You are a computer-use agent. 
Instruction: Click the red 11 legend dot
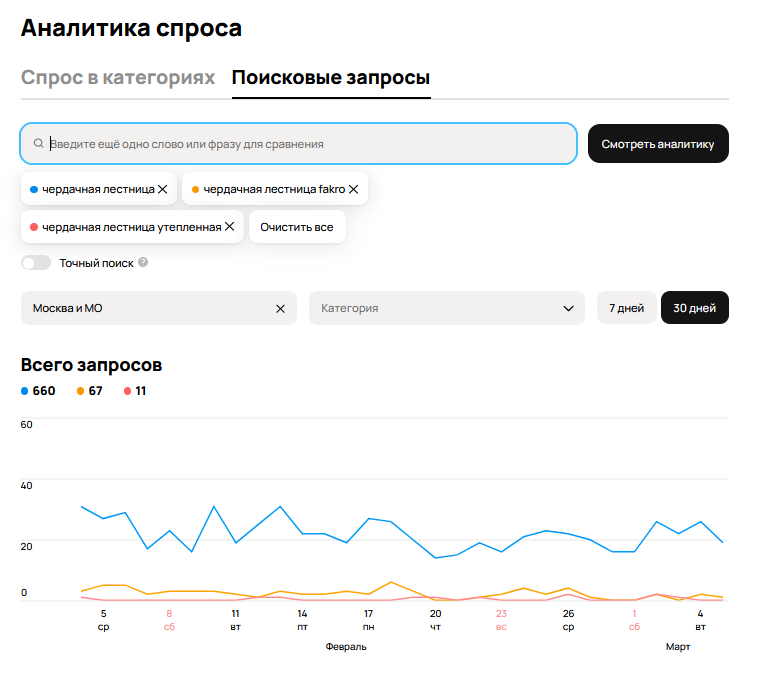point(128,391)
